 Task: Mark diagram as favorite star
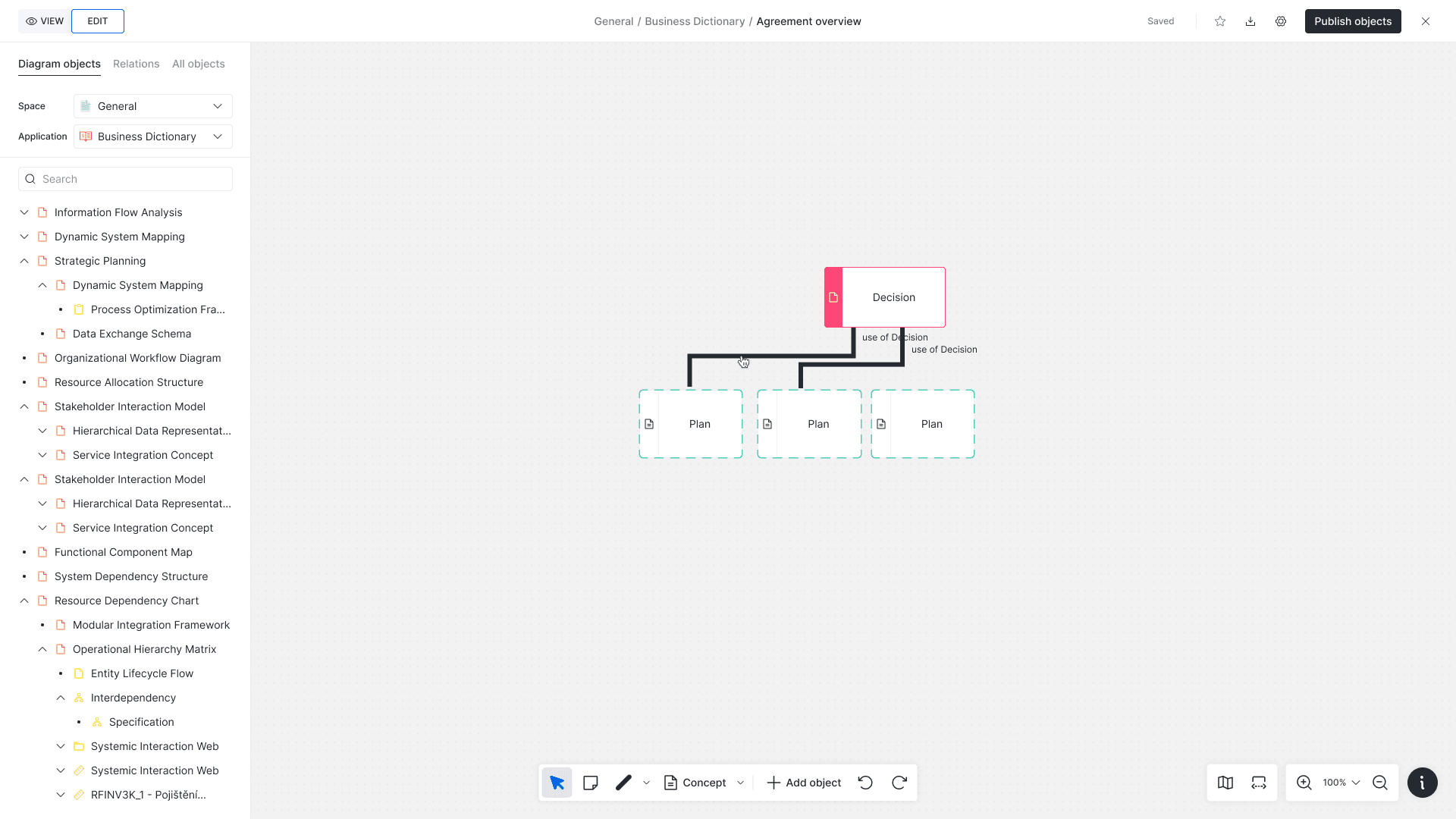point(1220,21)
